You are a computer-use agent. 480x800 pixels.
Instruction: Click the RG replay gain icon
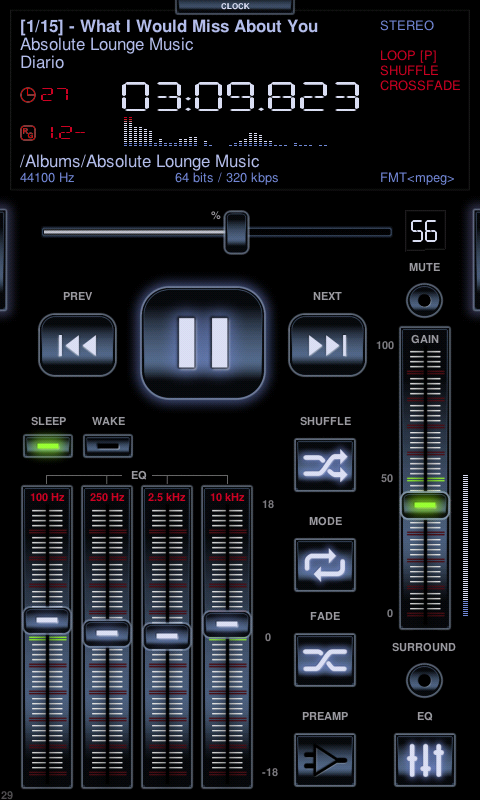(x=28, y=133)
